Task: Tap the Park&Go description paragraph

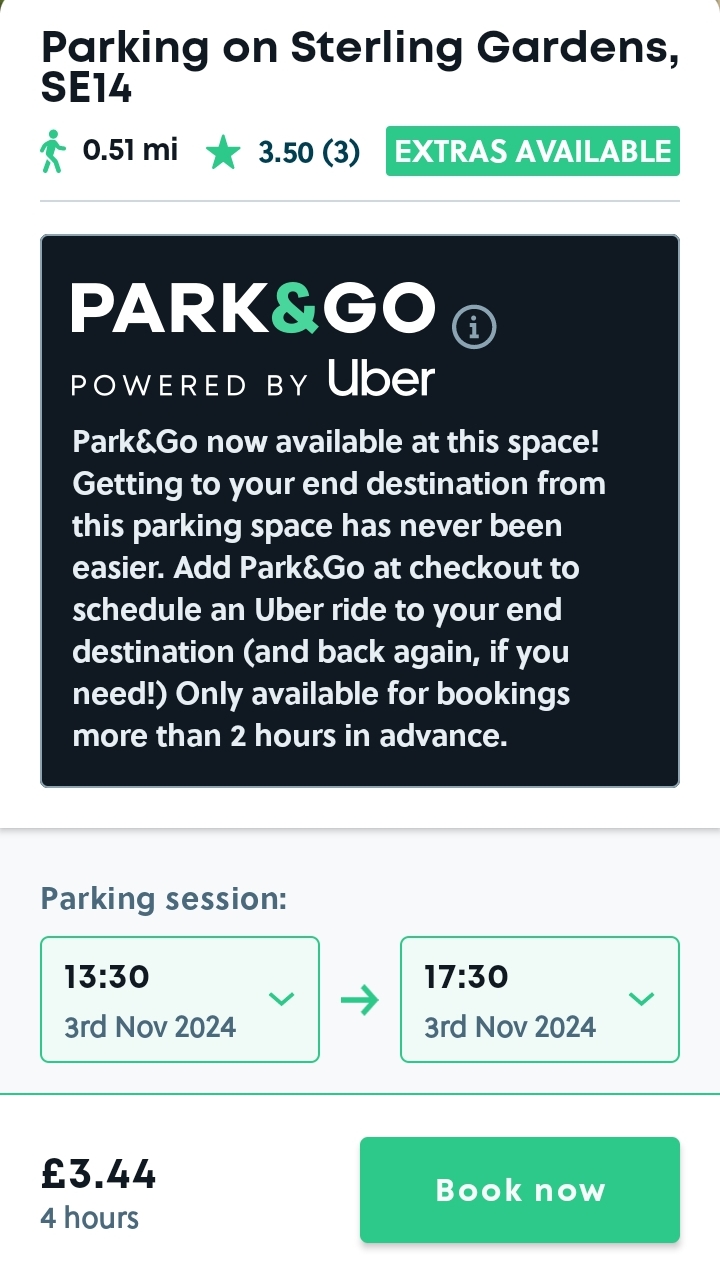Action: 340,589
